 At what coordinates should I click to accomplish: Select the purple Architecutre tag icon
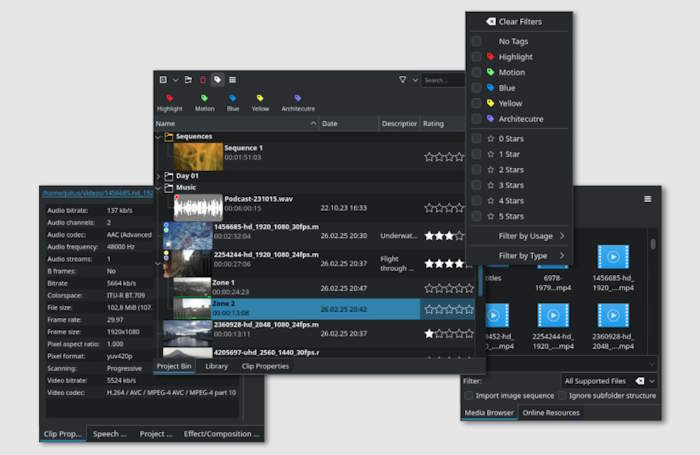(x=298, y=98)
